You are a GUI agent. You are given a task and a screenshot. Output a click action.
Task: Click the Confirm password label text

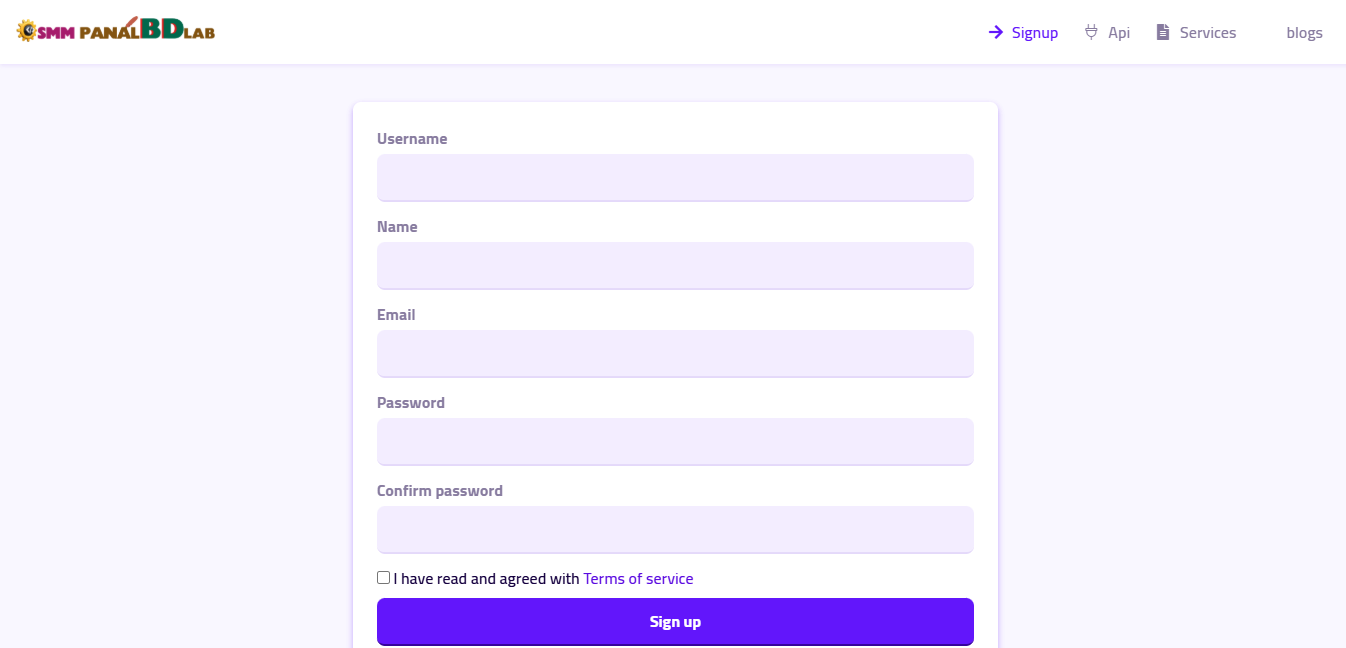point(440,491)
